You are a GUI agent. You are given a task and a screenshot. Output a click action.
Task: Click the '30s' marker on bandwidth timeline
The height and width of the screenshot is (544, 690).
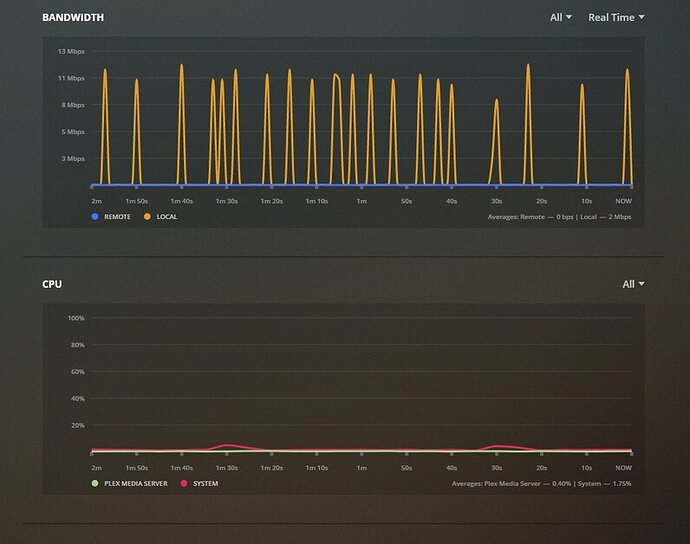coord(497,201)
